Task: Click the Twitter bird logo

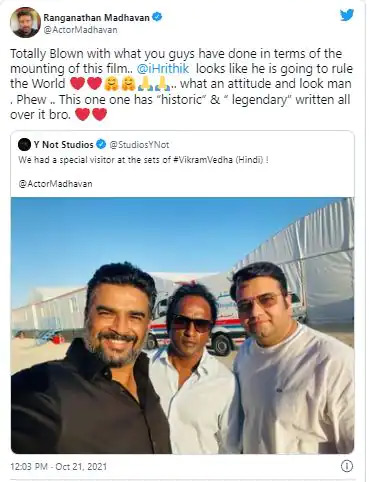Action: [x=347, y=15]
